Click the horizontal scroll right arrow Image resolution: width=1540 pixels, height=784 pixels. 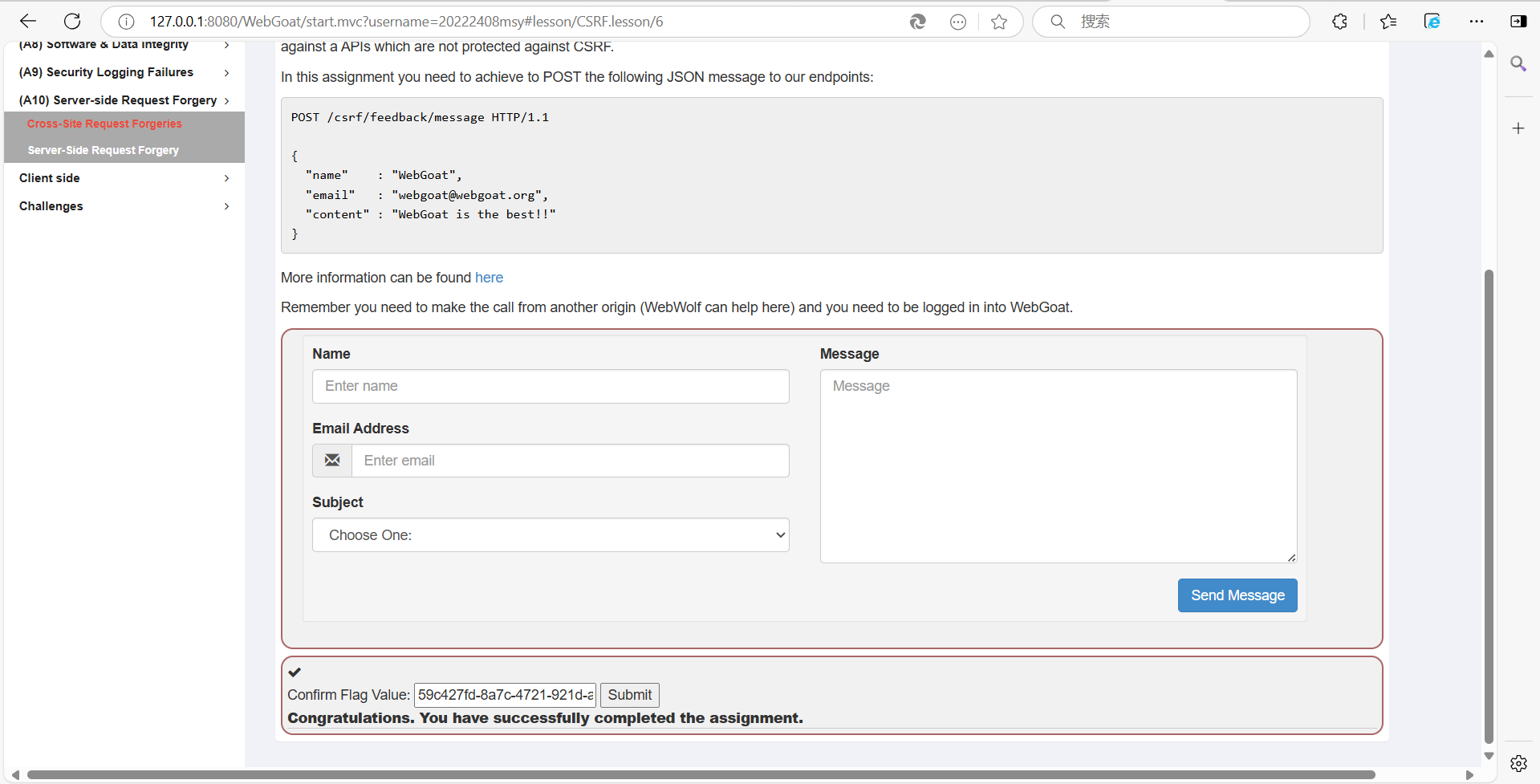pyautogui.click(x=1469, y=775)
